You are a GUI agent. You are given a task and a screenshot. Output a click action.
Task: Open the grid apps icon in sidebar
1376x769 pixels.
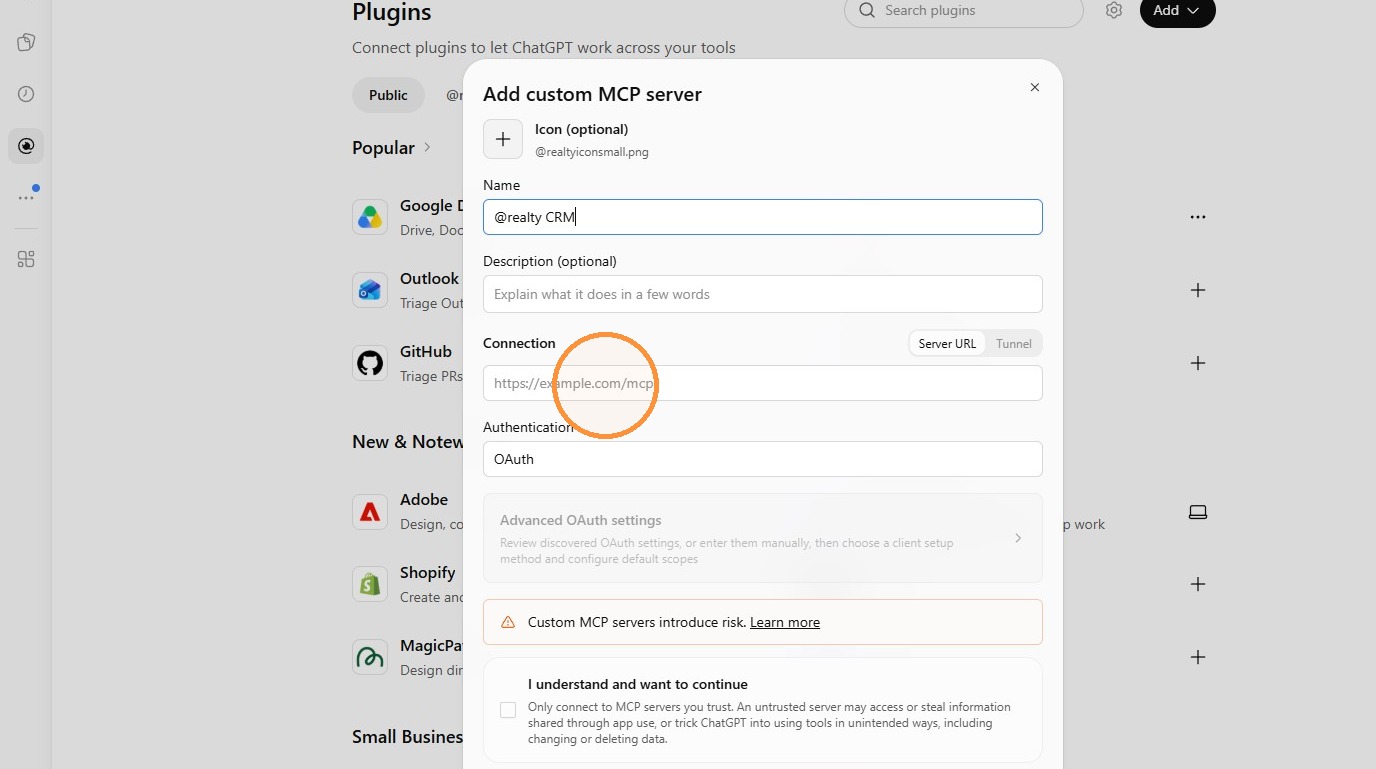click(x=26, y=259)
